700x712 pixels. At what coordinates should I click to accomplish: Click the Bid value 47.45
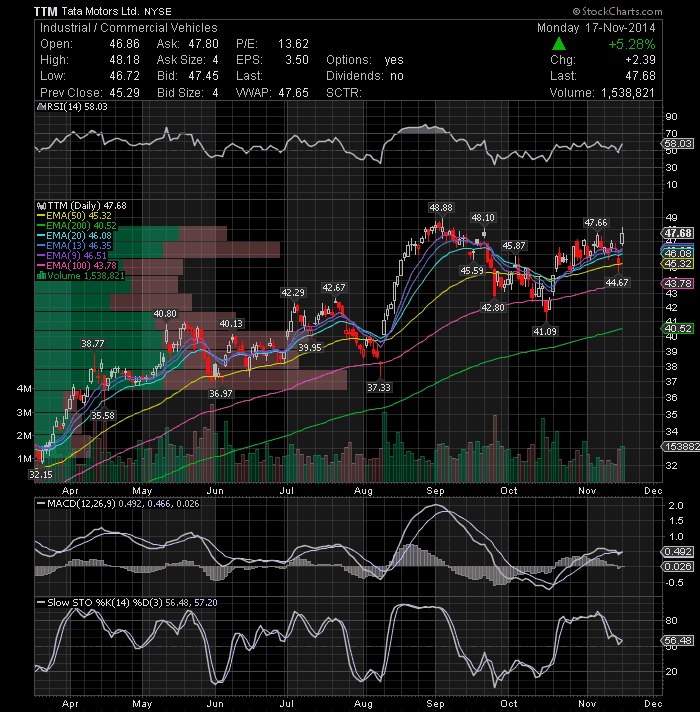(x=204, y=76)
